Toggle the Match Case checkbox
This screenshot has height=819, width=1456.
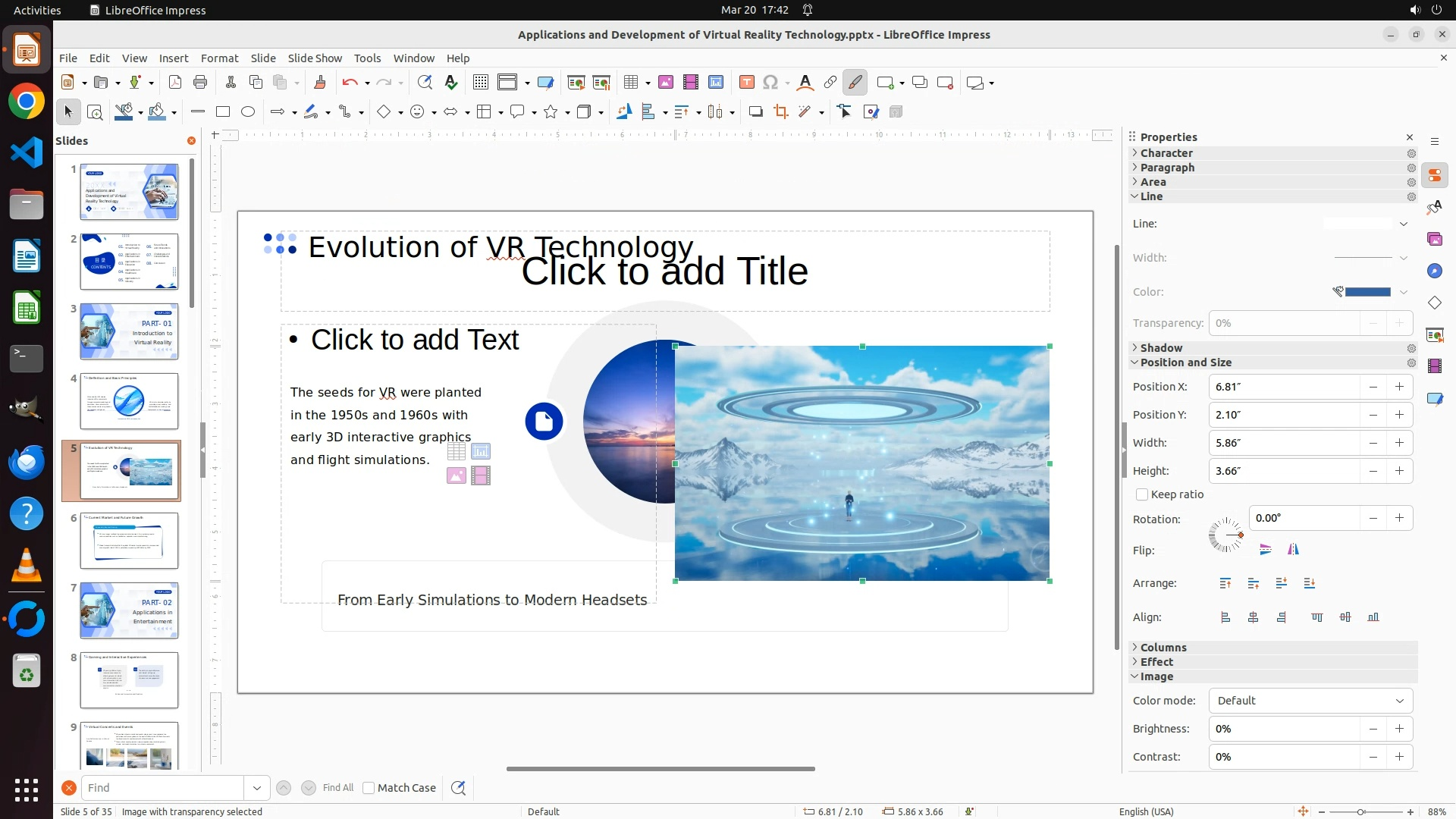click(x=369, y=788)
